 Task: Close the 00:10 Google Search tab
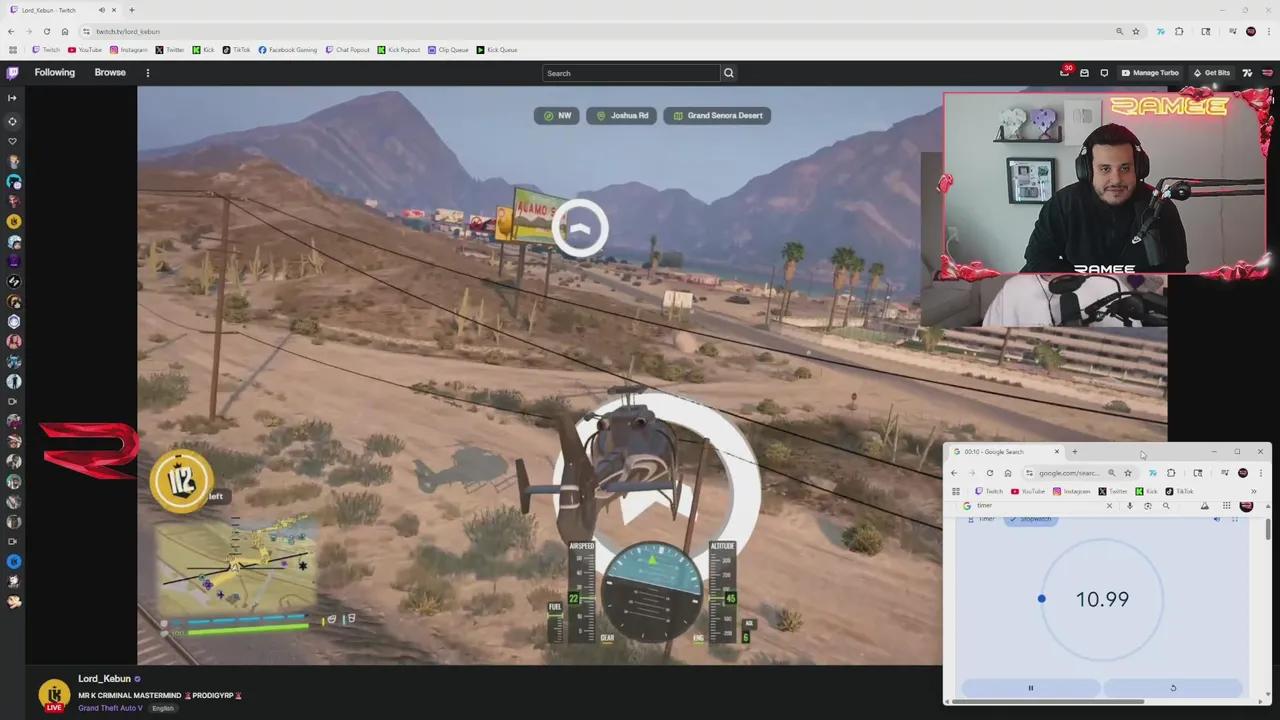[1056, 452]
